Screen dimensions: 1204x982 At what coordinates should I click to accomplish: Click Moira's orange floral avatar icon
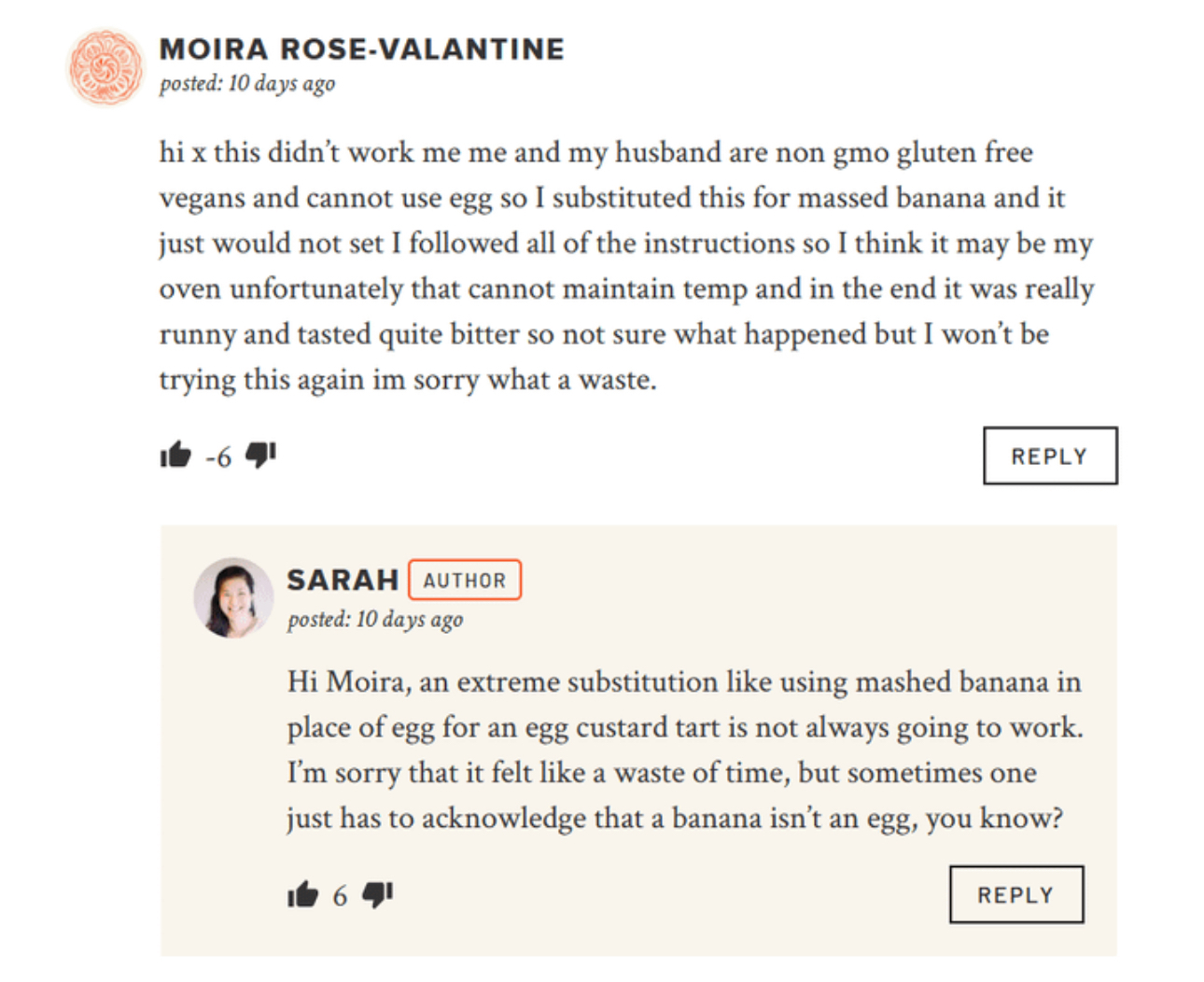pyautogui.click(x=106, y=67)
